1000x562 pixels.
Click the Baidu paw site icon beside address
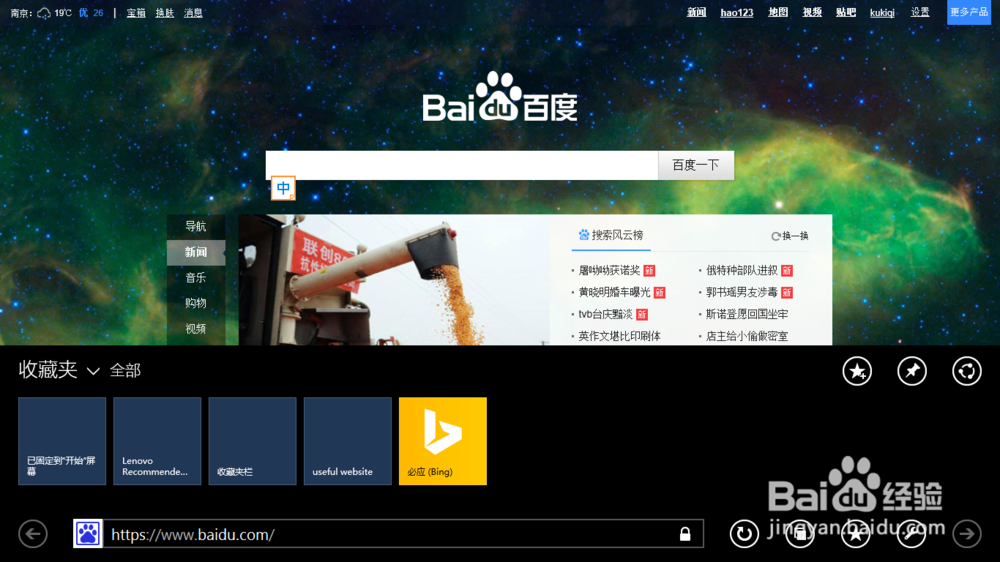pos(88,533)
